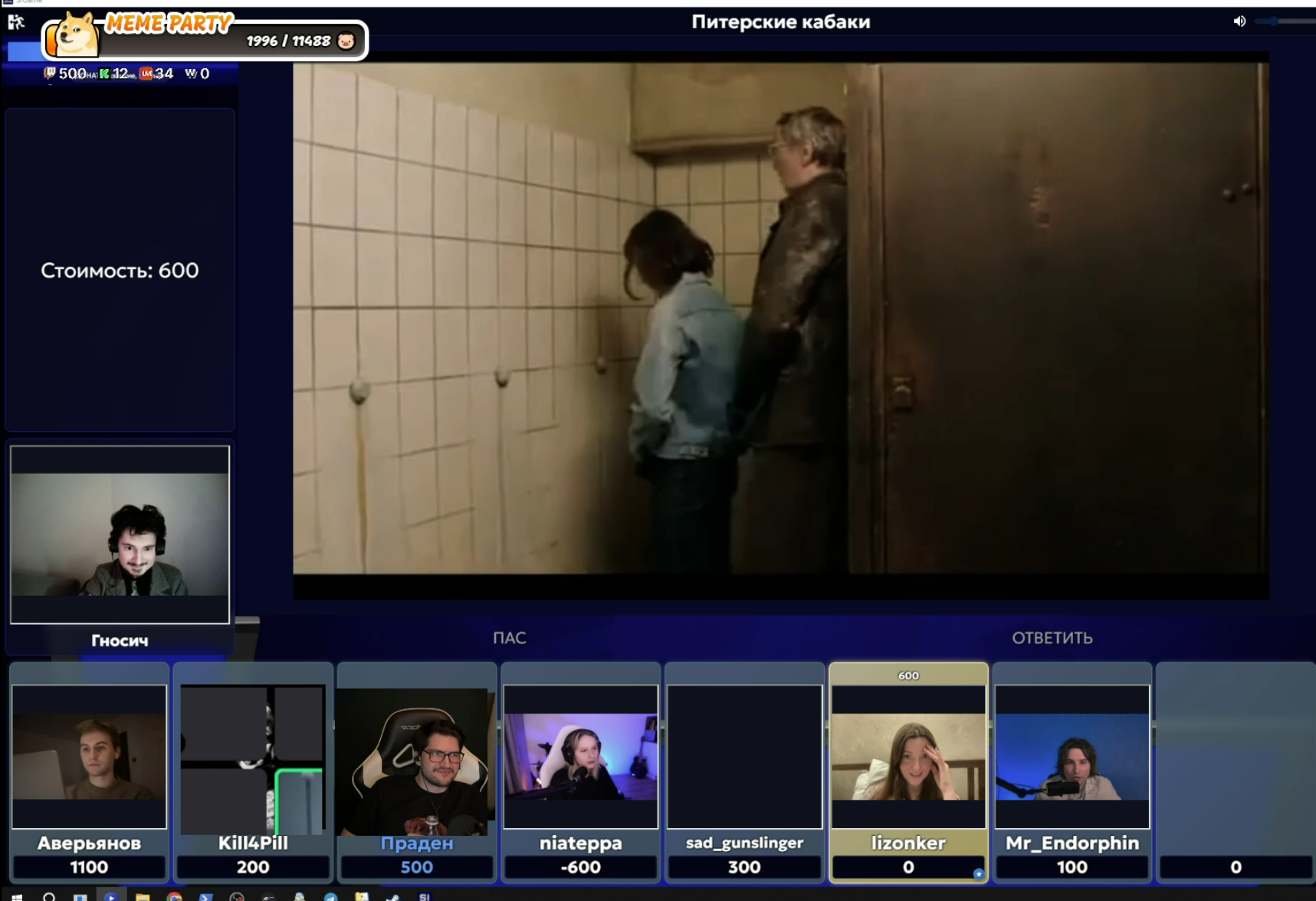Image resolution: width=1316 pixels, height=901 pixels.
Task: Click the 600 stake above lizonker
Action: (x=908, y=676)
